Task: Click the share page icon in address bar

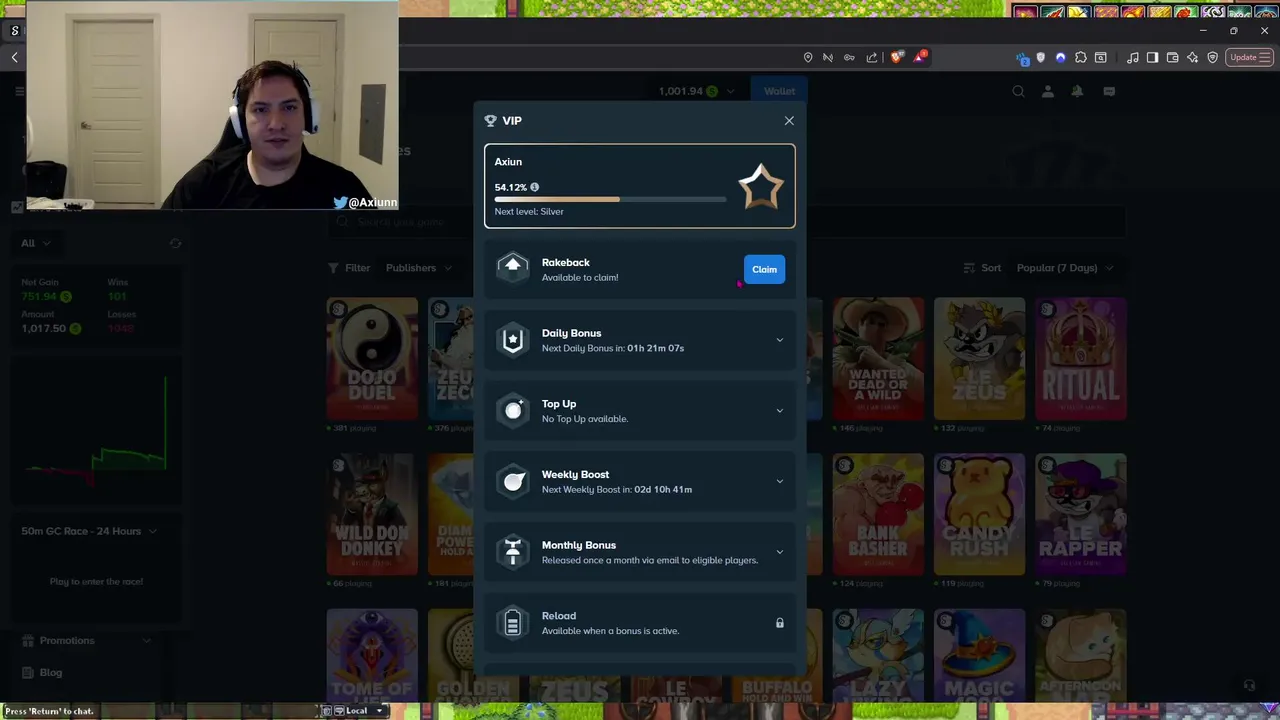Action: [x=872, y=57]
